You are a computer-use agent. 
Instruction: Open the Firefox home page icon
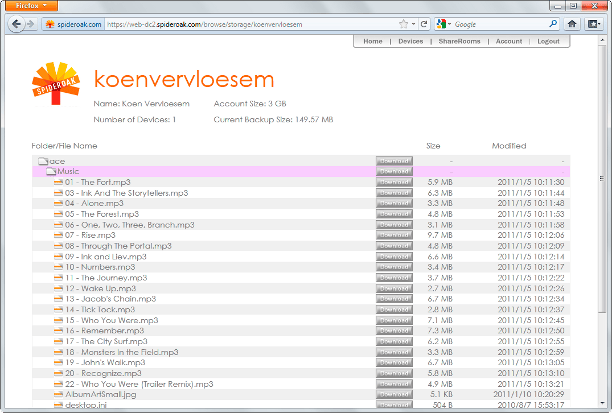pos(572,24)
